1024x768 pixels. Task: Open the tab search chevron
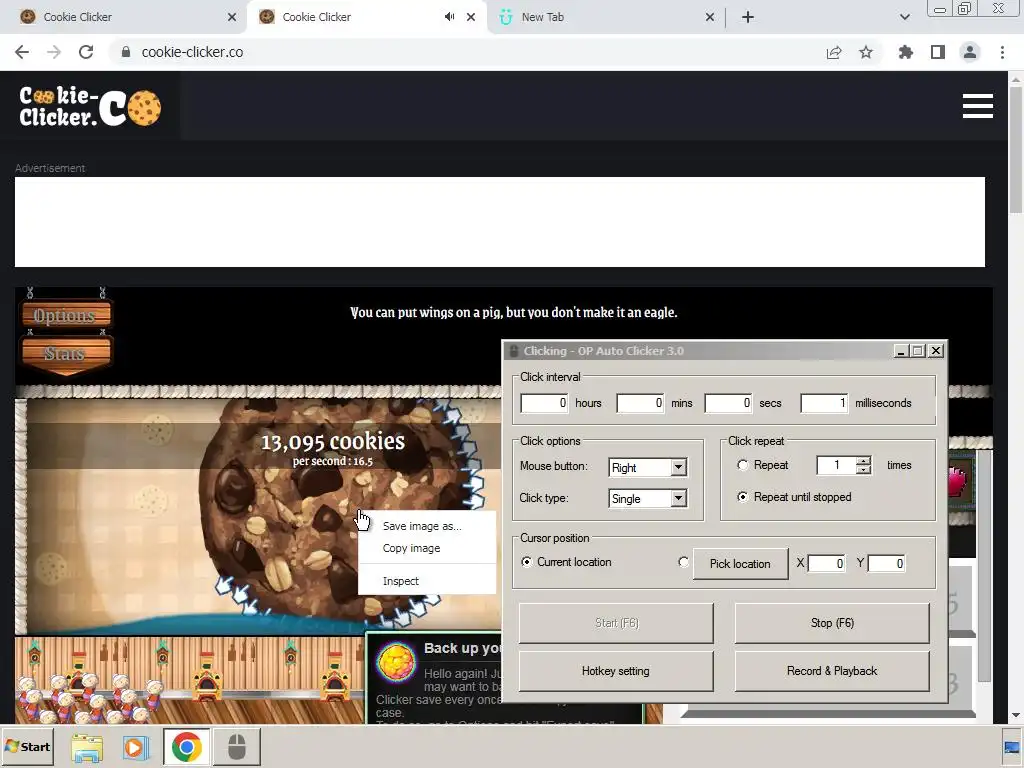[x=904, y=17]
